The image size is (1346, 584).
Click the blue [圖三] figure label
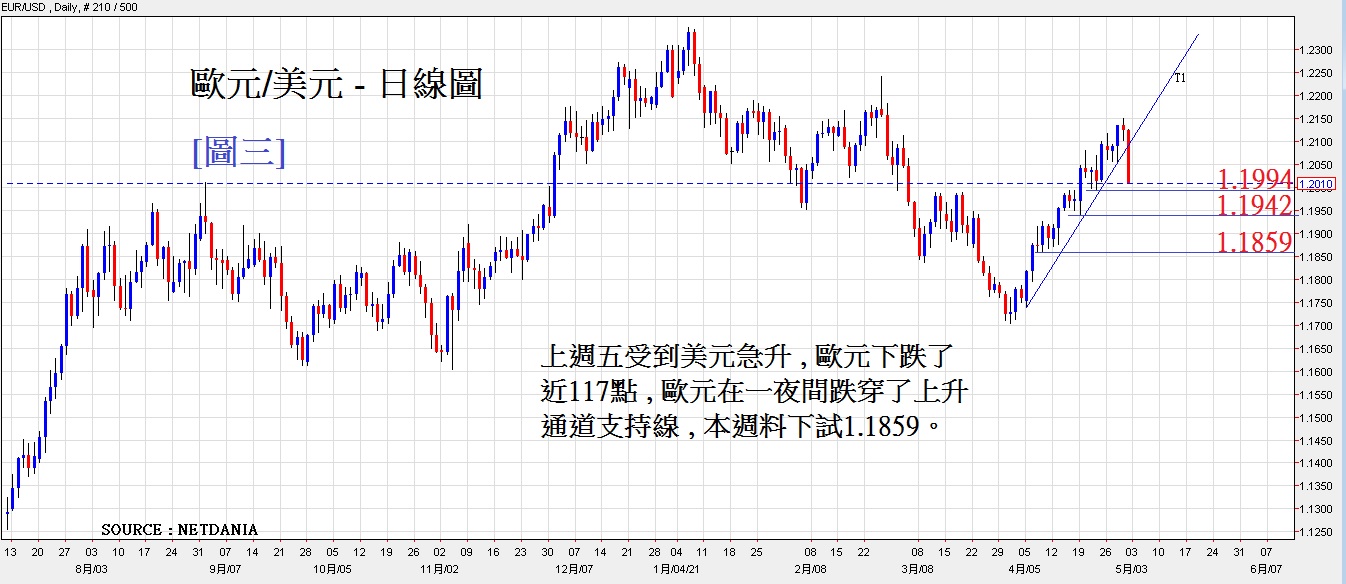(238, 152)
